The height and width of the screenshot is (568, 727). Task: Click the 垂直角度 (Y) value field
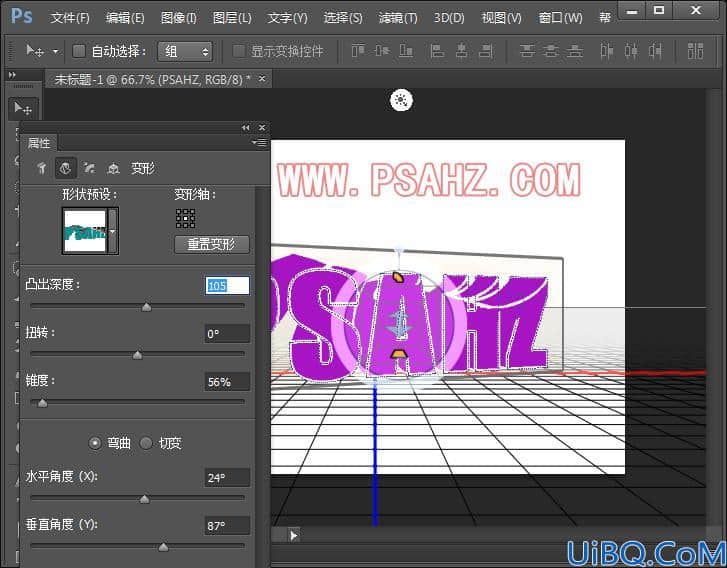(227, 526)
